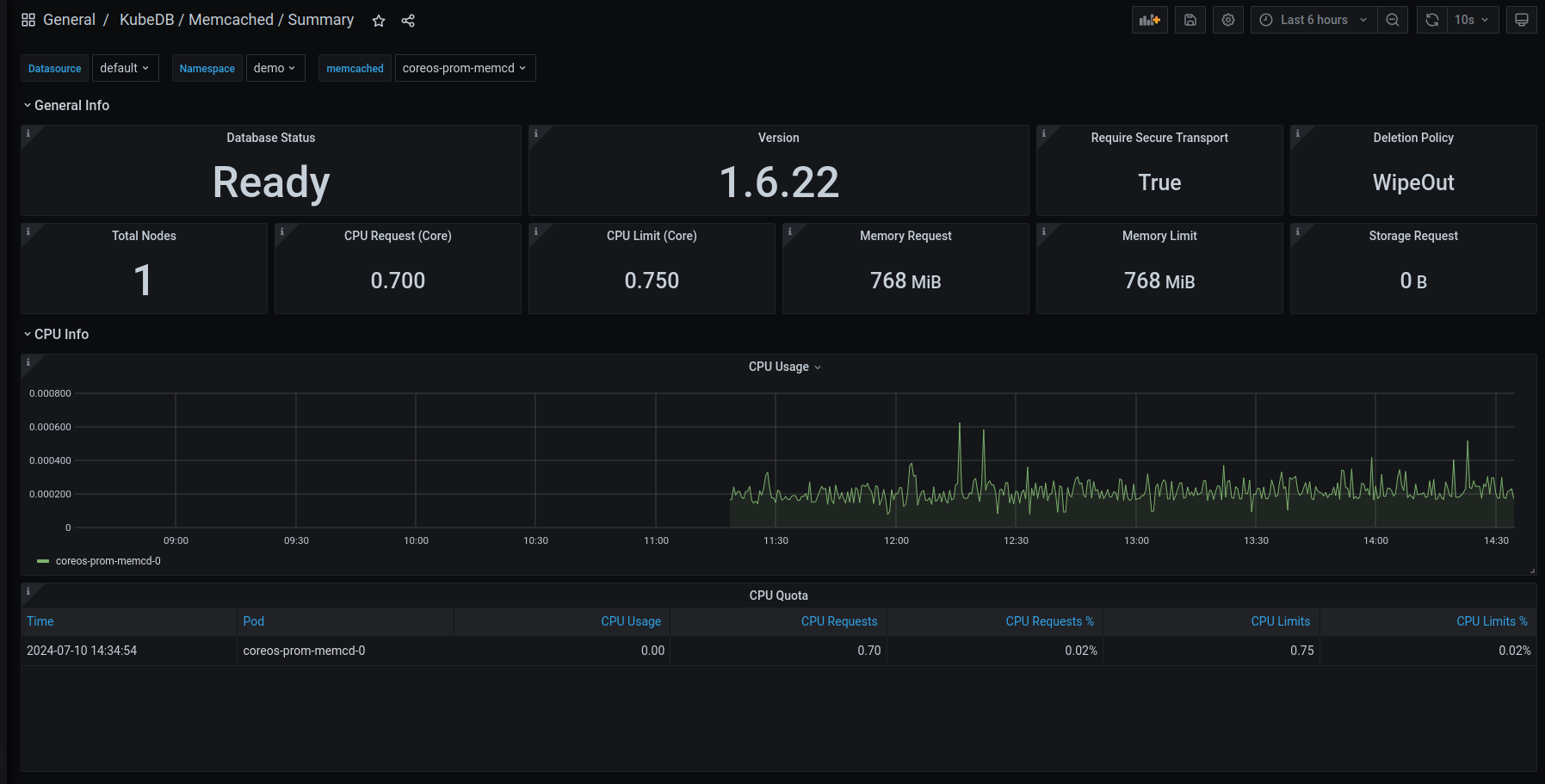Open the CPU Usage panel menu

818,367
